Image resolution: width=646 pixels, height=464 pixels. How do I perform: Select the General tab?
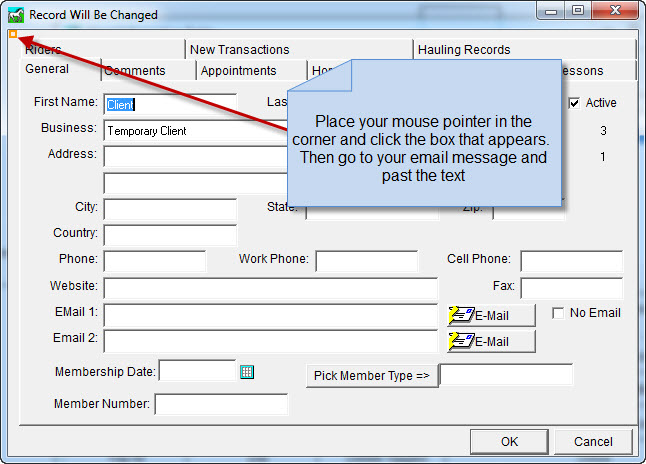click(x=60, y=69)
